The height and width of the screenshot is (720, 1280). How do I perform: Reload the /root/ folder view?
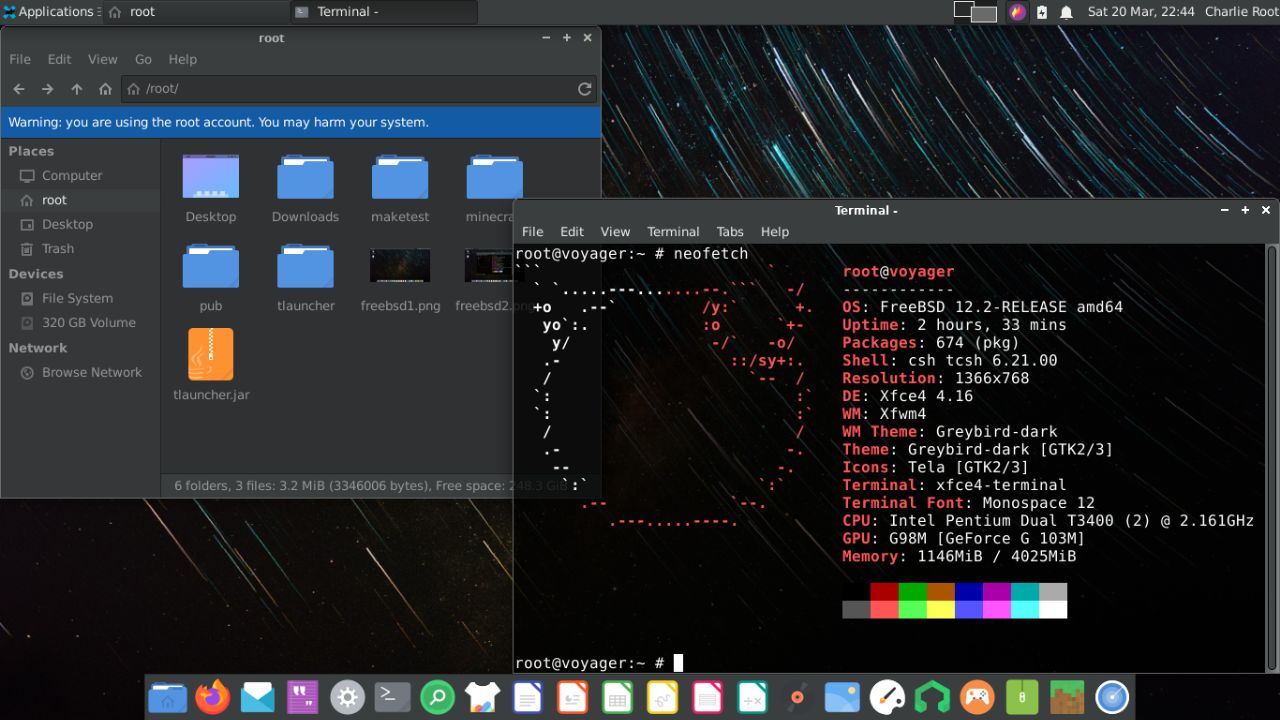[585, 89]
